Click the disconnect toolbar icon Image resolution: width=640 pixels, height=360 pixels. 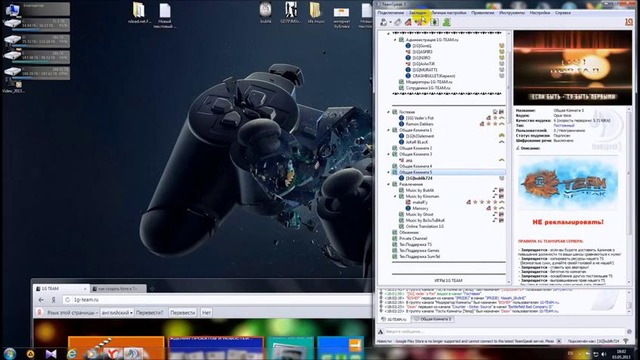(x=398, y=22)
